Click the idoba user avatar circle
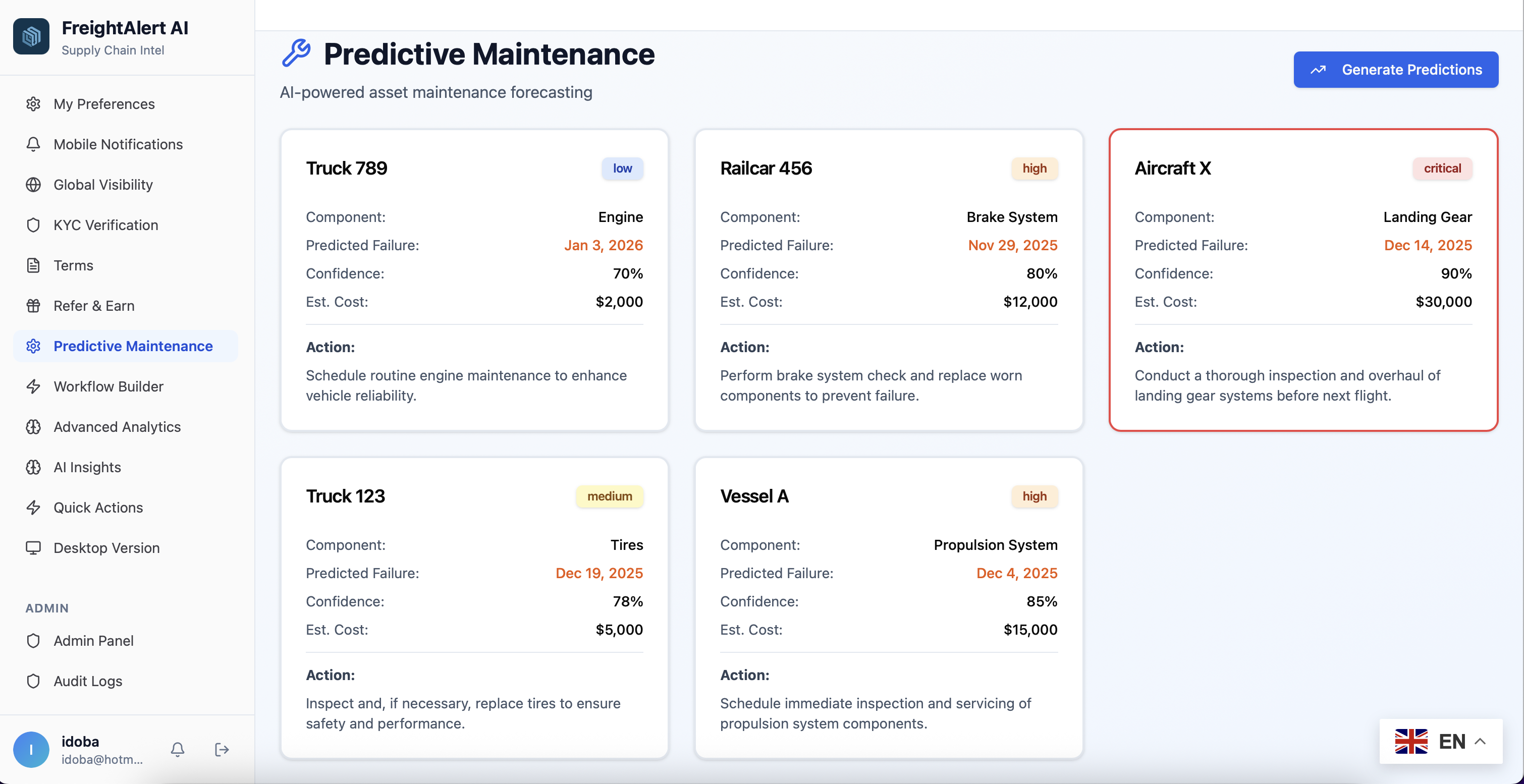1524x784 pixels. [x=31, y=749]
